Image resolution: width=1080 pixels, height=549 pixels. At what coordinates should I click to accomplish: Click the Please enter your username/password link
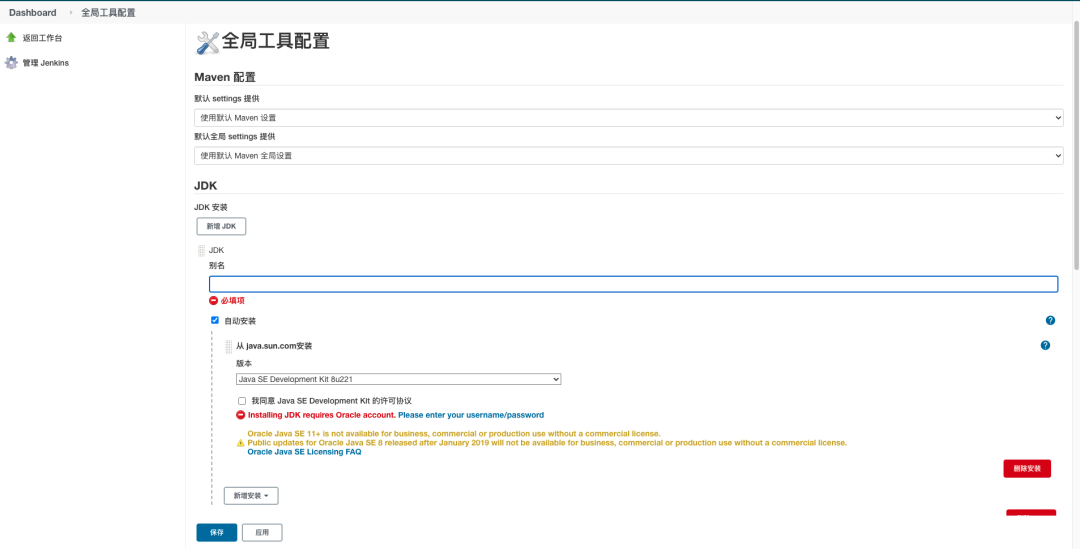click(471, 415)
